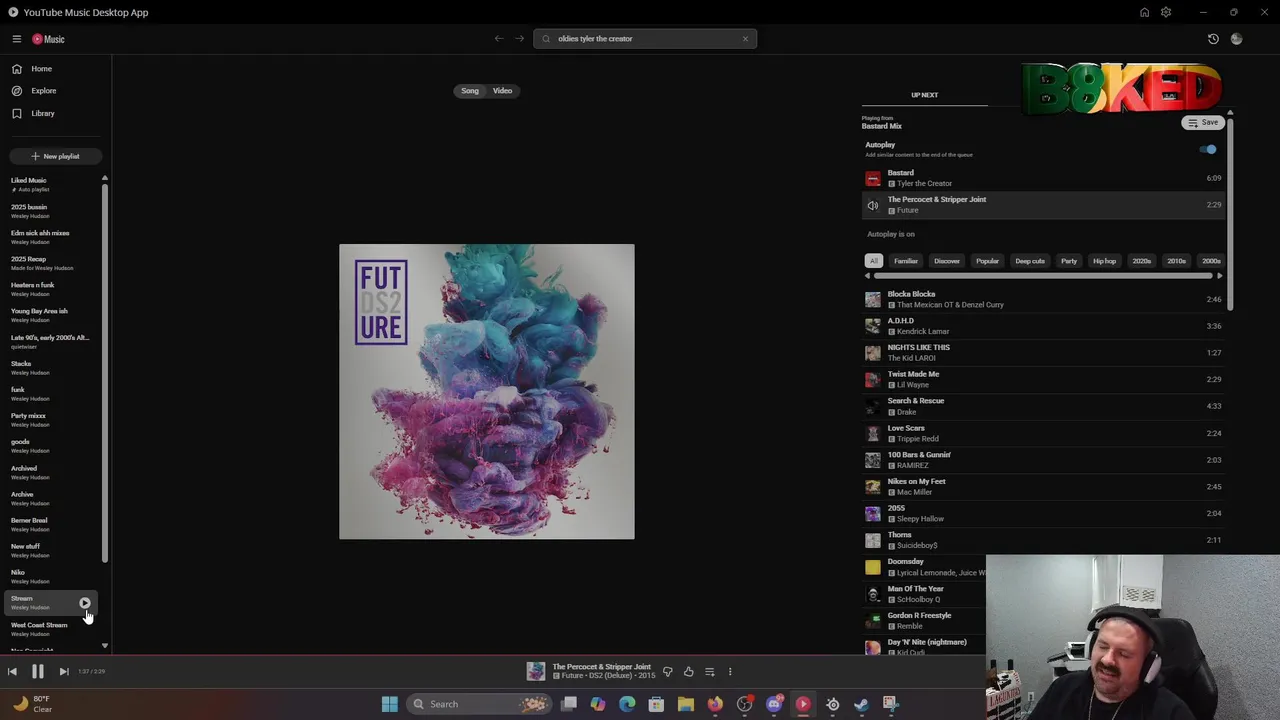Create a New playlist

tap(55, 156)
